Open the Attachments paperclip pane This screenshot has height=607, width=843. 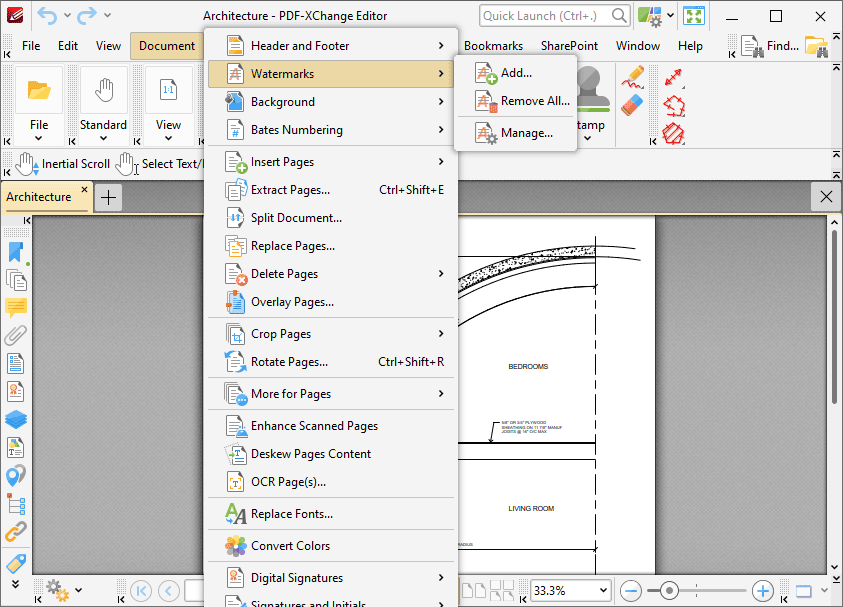(16, 335)
